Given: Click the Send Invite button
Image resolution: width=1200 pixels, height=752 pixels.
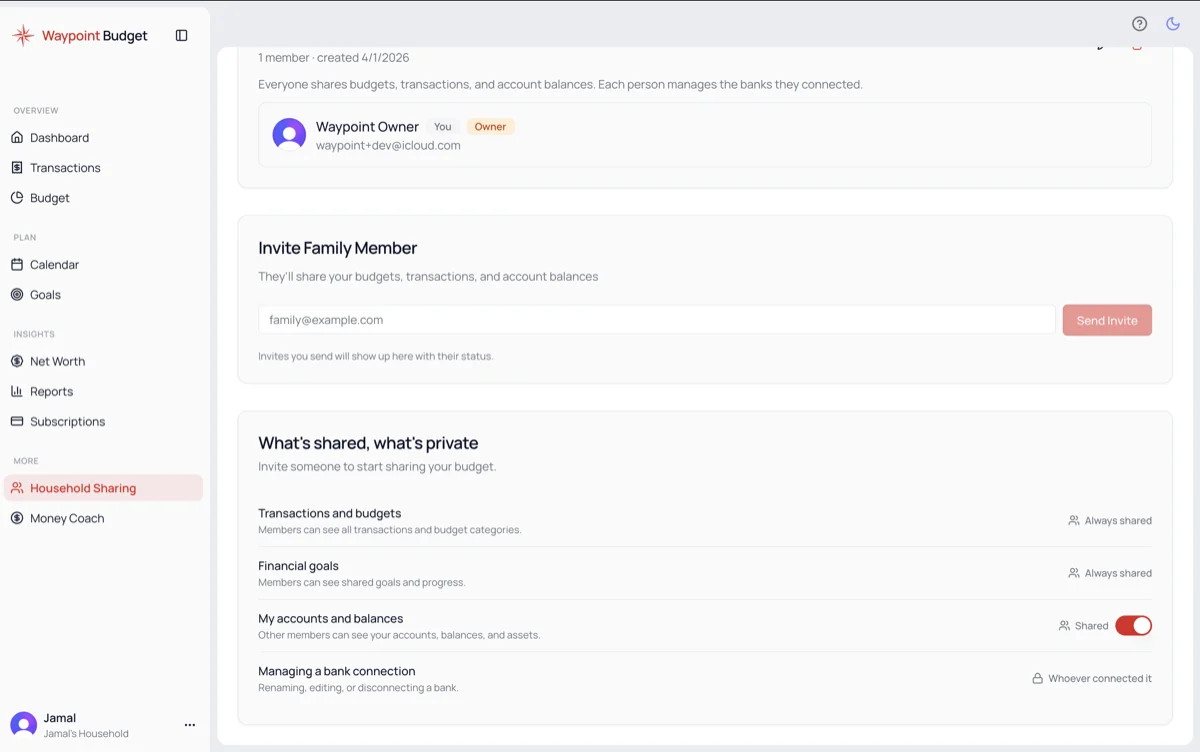Looking at the screenshot, I should (1107, 320).
